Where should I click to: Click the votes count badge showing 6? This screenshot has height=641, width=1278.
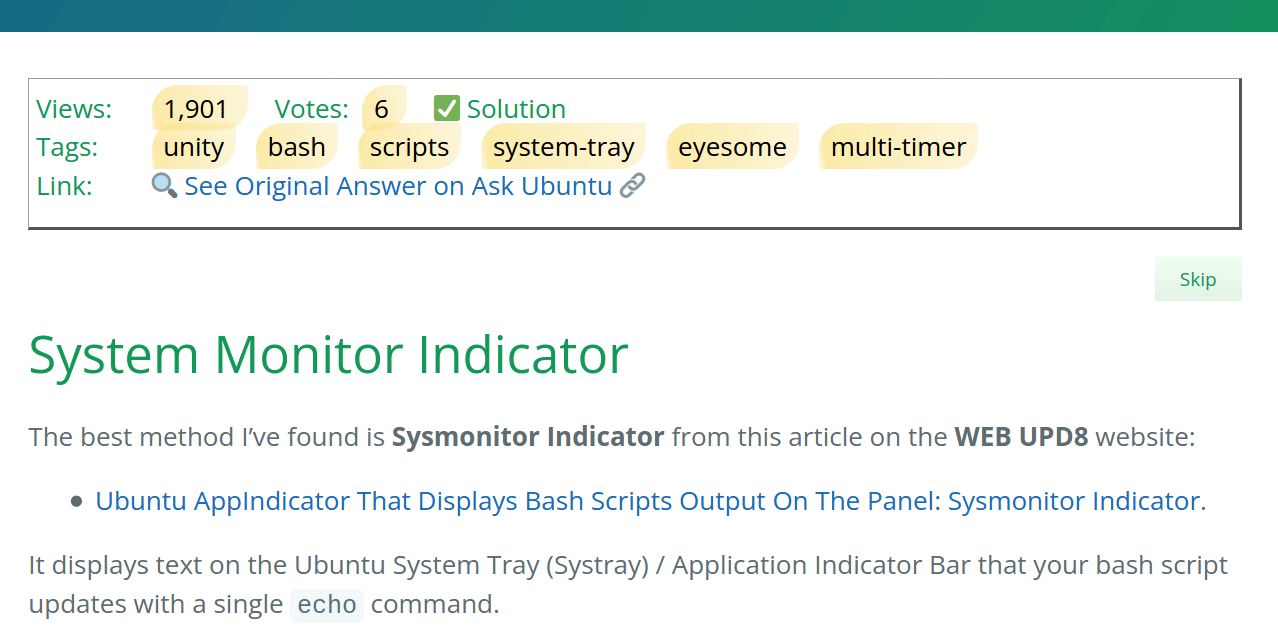coord(382,108)
